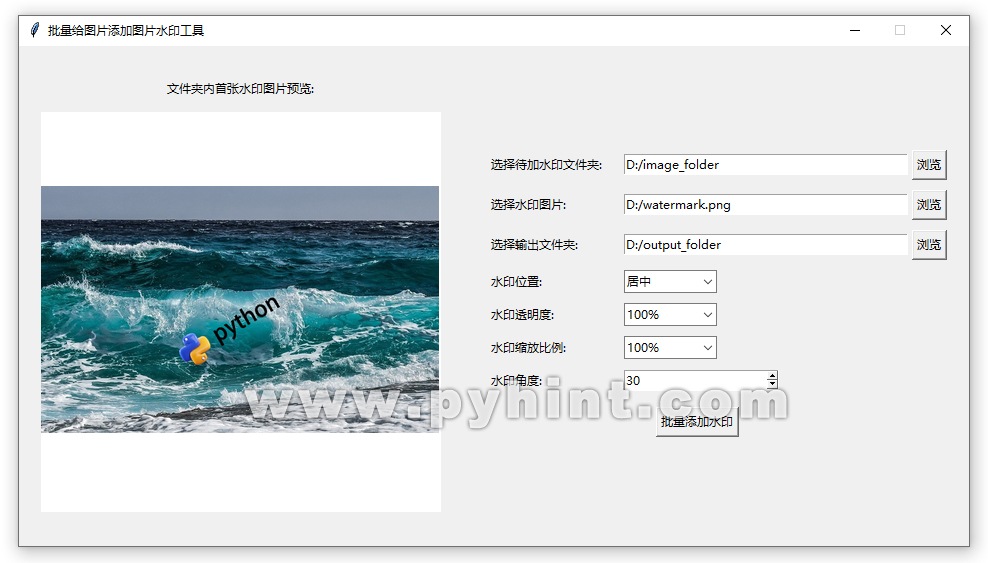The image size is (988, 563).
Task: Click the feather app icon in title bar
Action: [x=35, y=30]
